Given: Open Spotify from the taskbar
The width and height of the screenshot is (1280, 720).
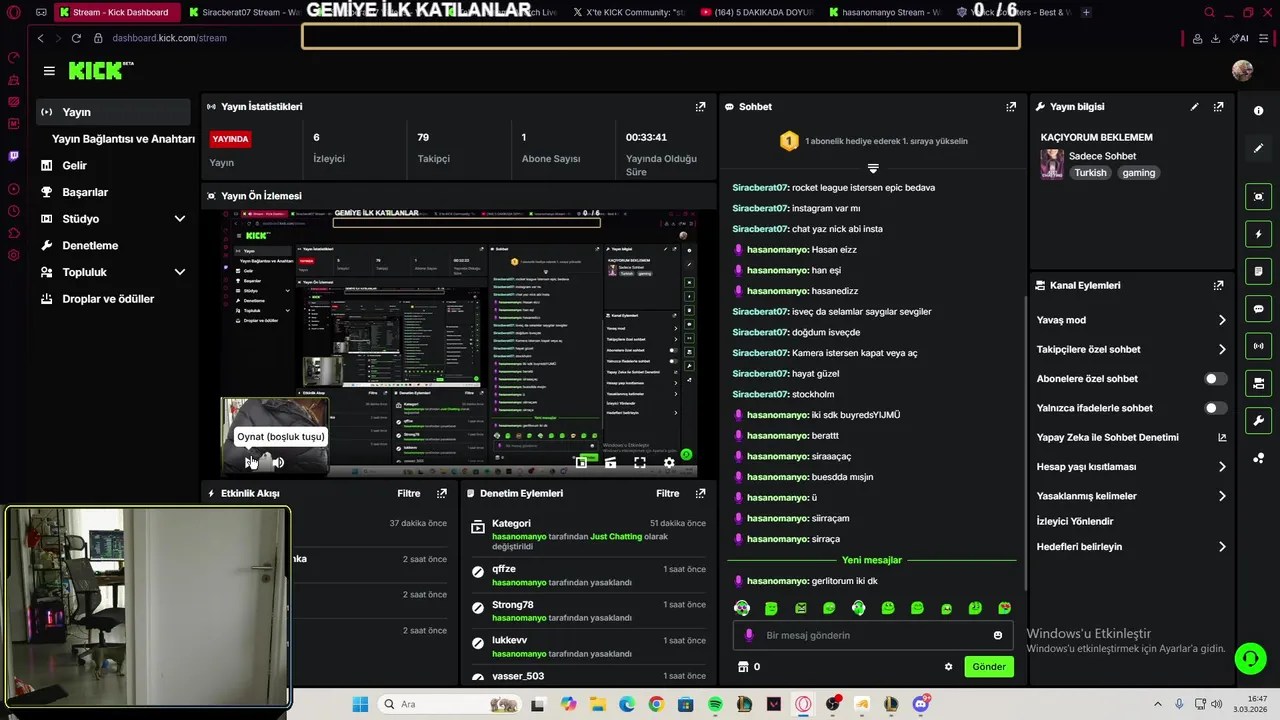Looking at the screenshot, I should [x=715, y=704].
